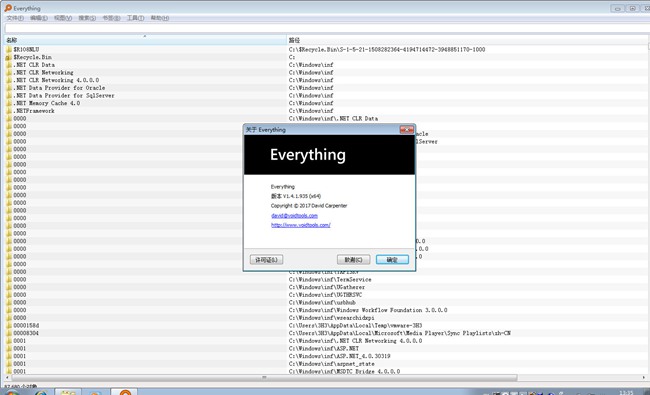This screenshot has height=395, width=650.
Task: Click path C:\Windows\inf\wsearchidxpi
Action: point(331,318)
